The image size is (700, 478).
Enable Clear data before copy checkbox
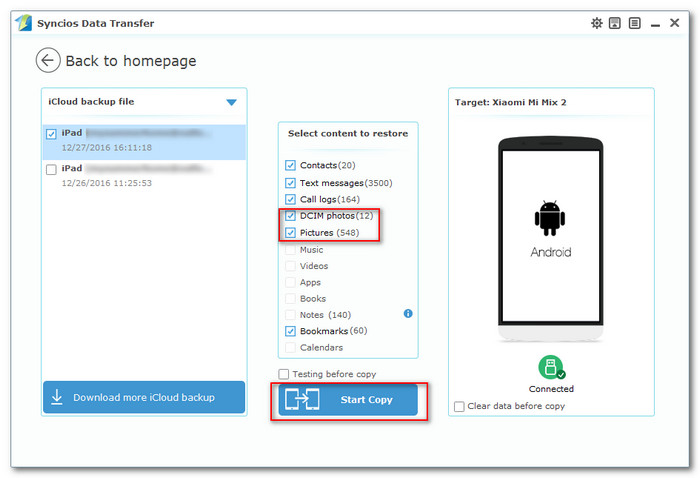(x=459, y=407)
